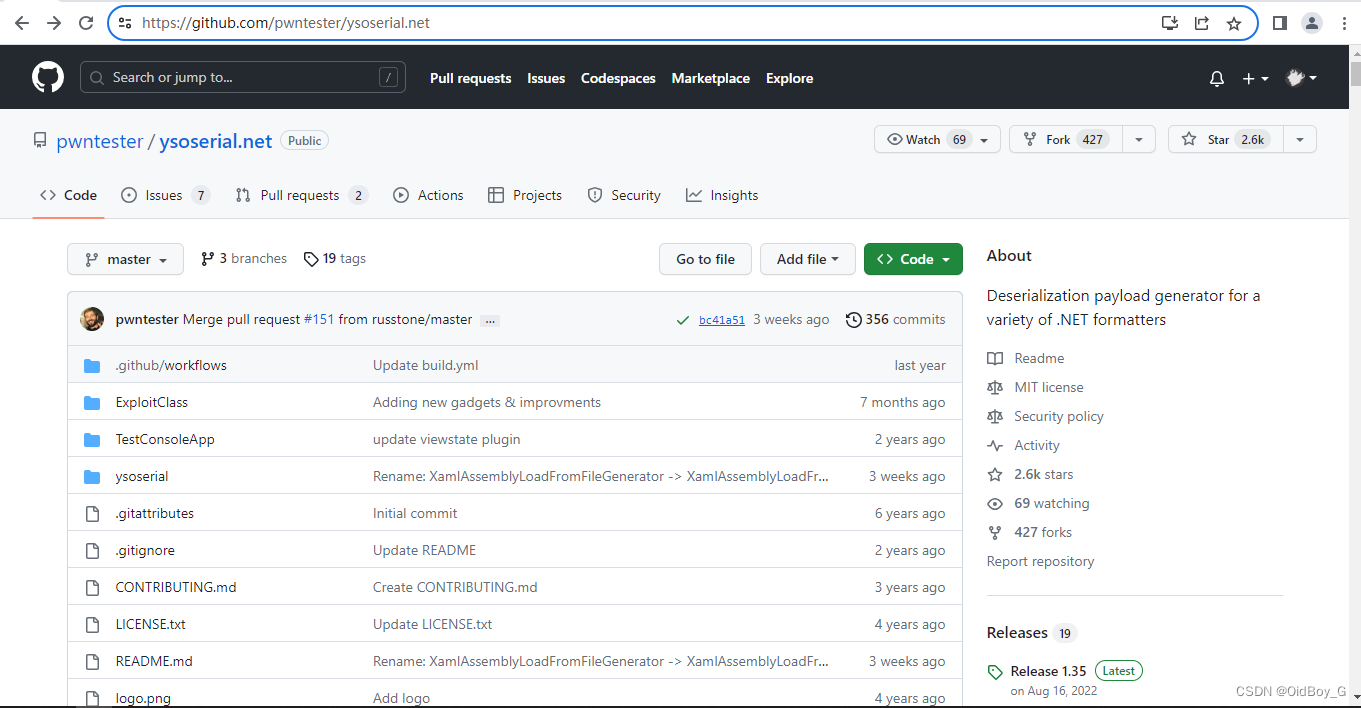Viewport: 1361px width, 708px height.
Task: Switch to the Issues tab
Action: click(x=165, y=195)
